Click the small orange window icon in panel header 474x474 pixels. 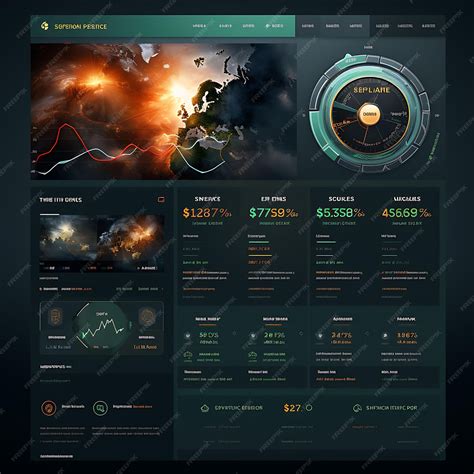click(x=161, y=199)
